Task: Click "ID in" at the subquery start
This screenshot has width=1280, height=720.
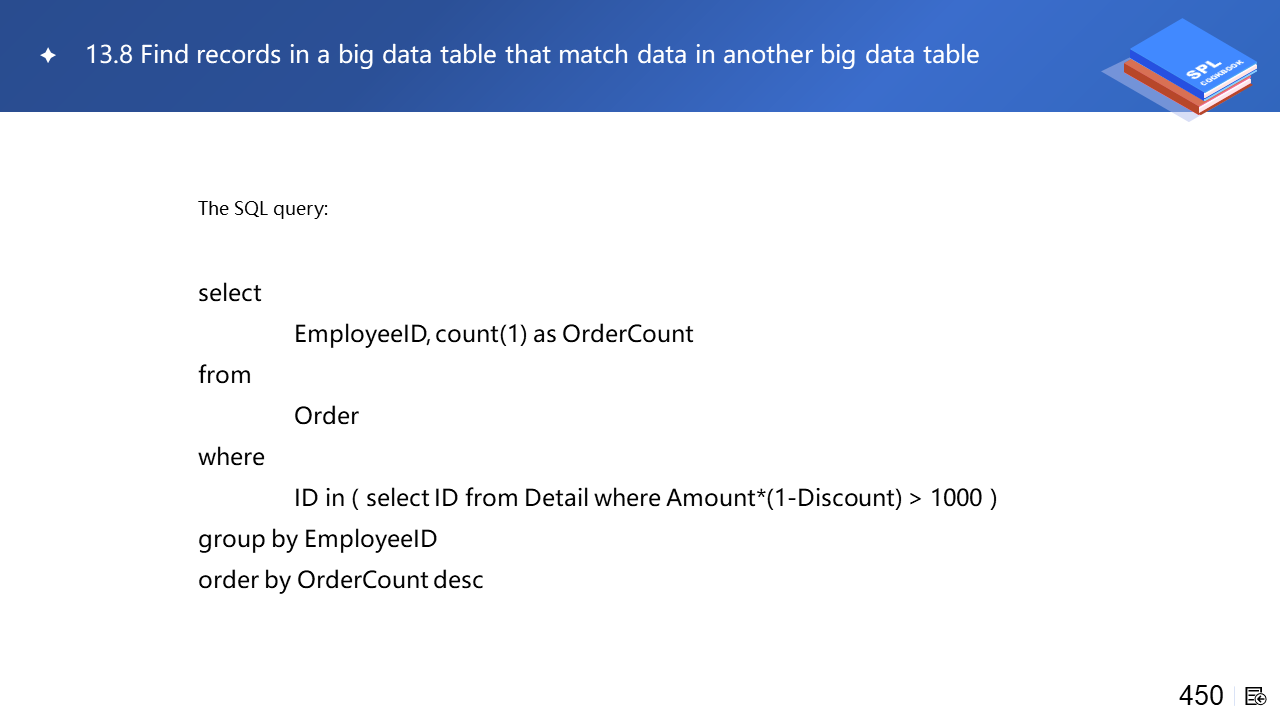Action: tap(319, 498)
